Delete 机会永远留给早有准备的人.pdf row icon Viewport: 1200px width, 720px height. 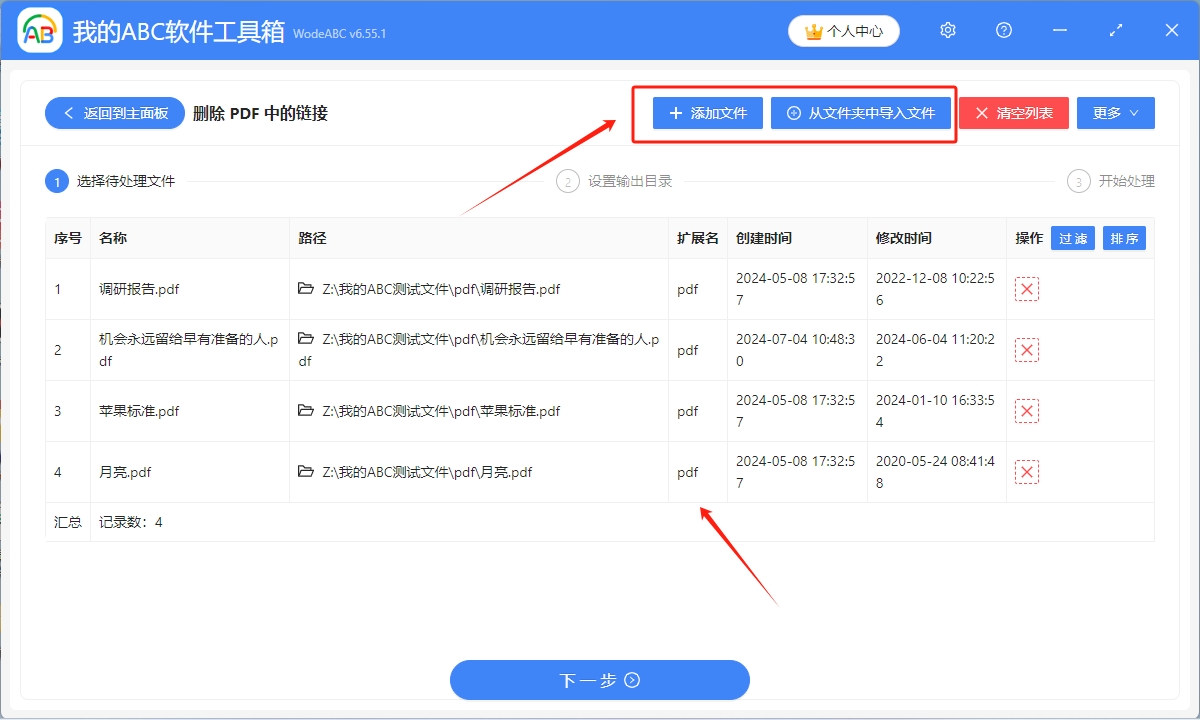click(1026, 349)
